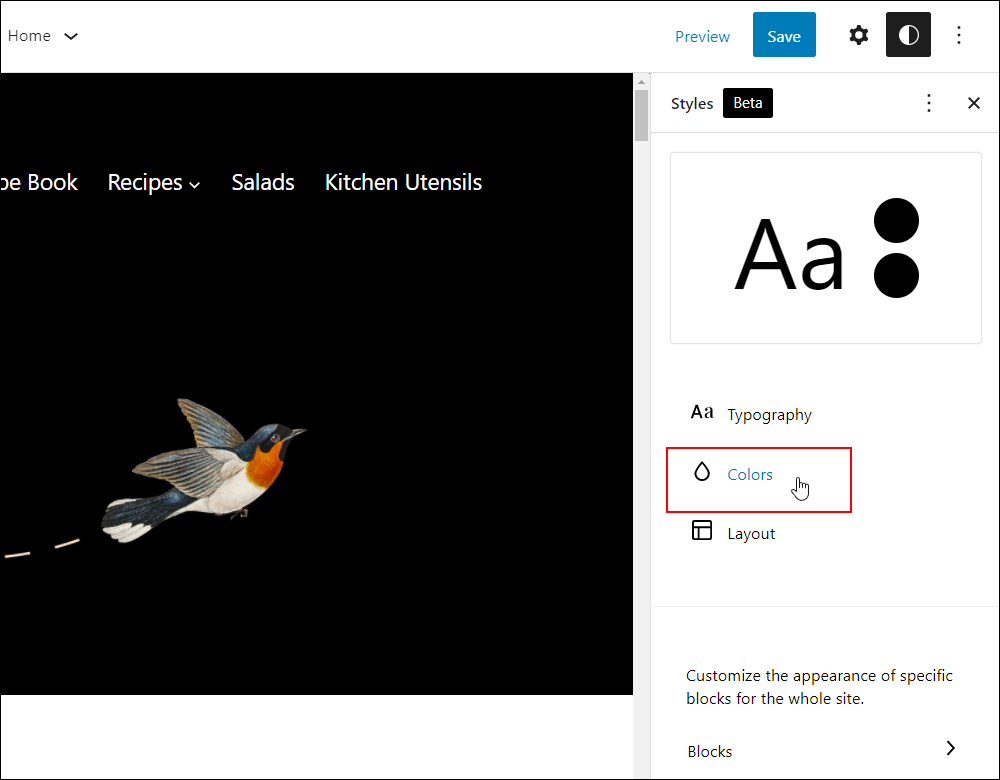The width and height of the screenshot is (1000, 780).
Task: Toggle the Styles half-circle button
Action: (x=908, y=35)
